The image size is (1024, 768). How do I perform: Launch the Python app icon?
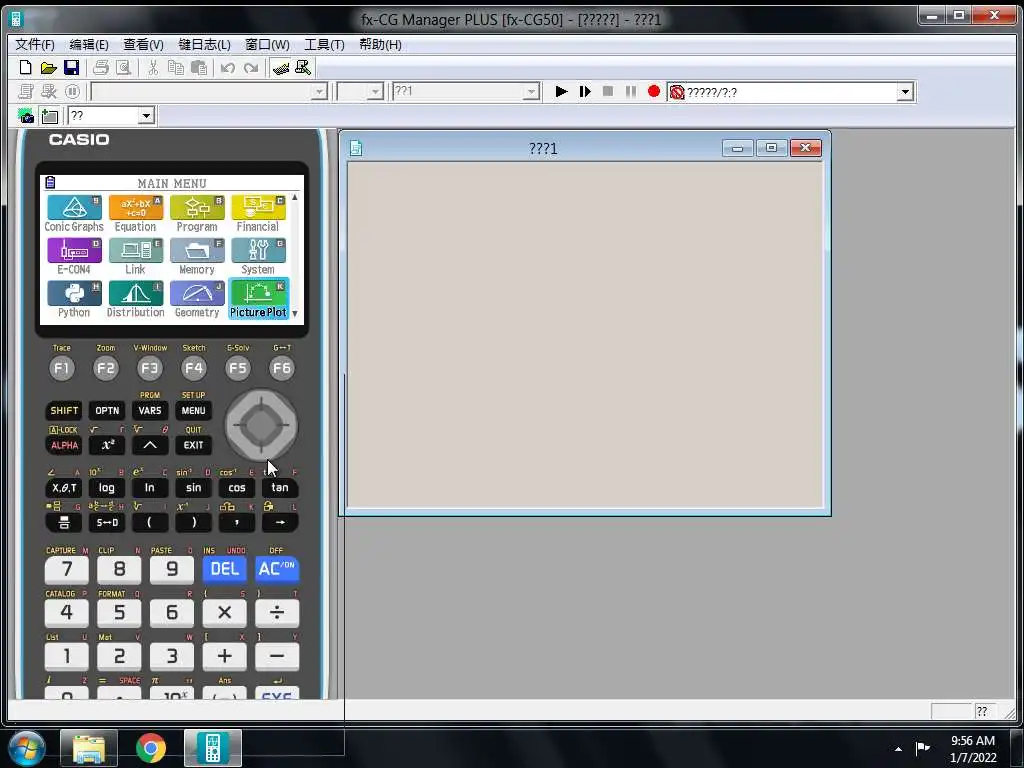coord(74,299)
